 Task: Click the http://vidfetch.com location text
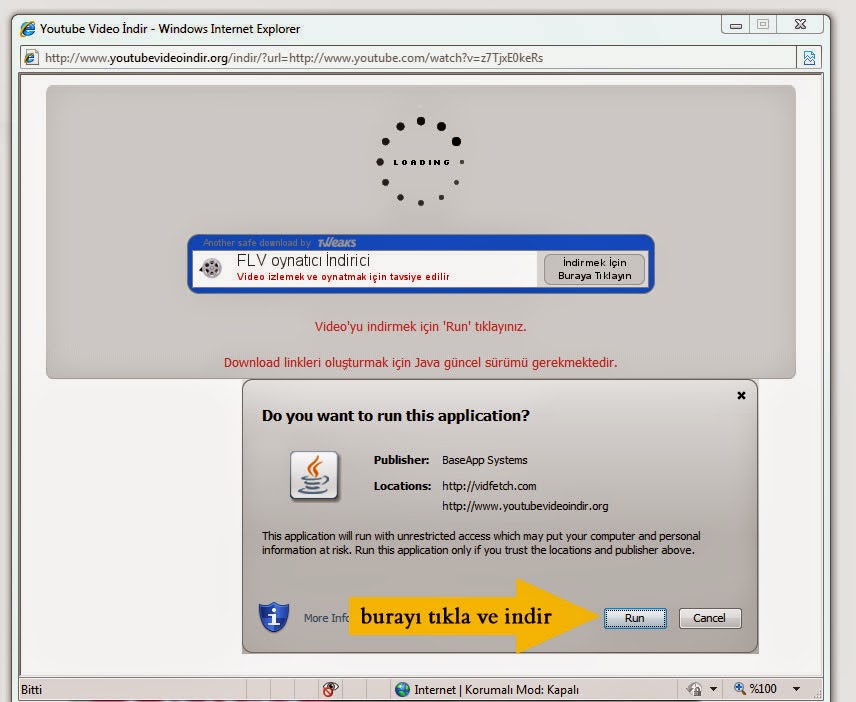[x=489, y=486]
